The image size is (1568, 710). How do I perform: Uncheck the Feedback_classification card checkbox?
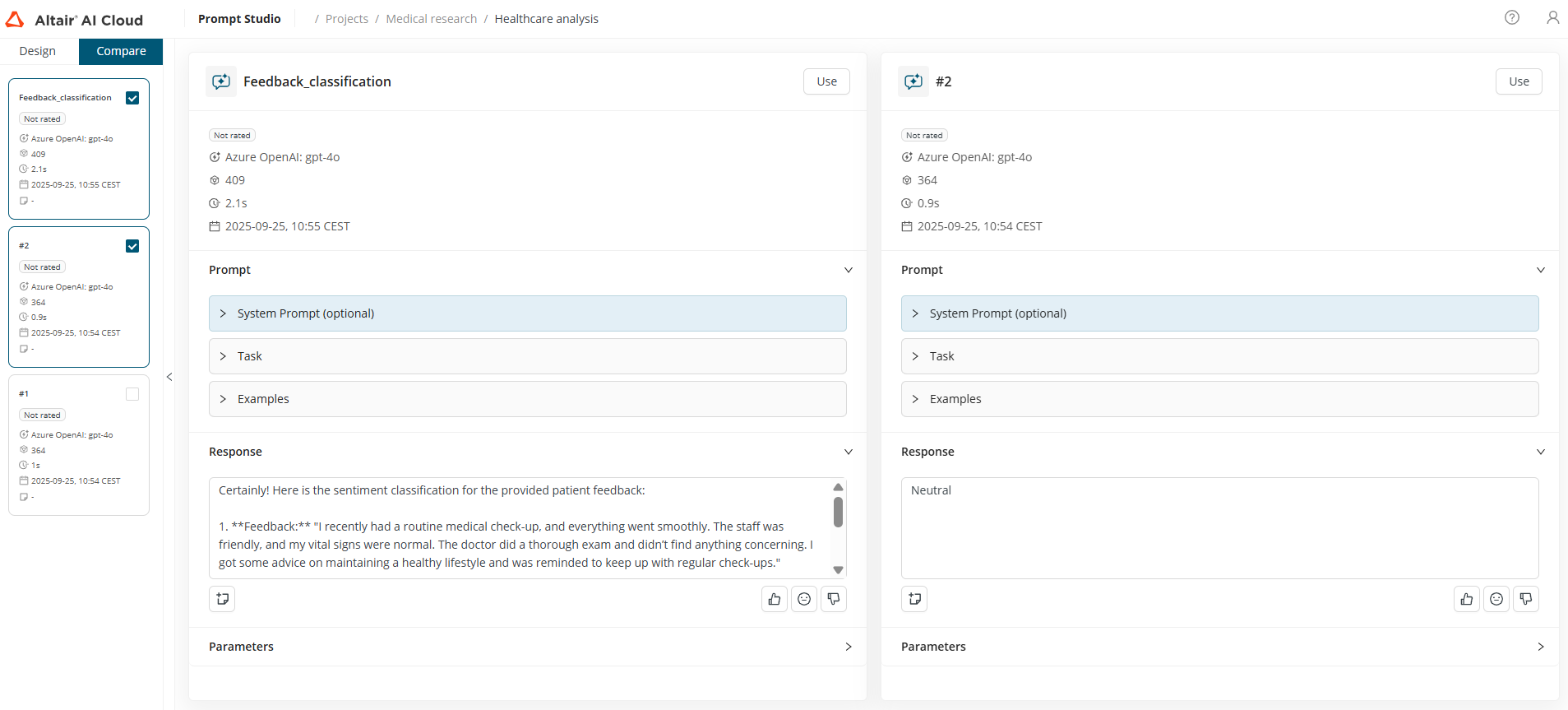132,98
